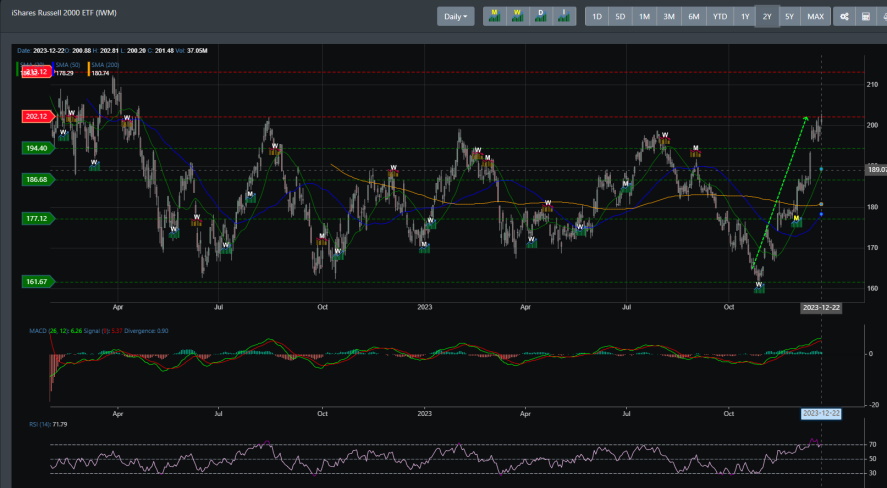The image size is (887, 488).
Task: Click the M marker near August 2023 peak
Action: pos(696,151)
